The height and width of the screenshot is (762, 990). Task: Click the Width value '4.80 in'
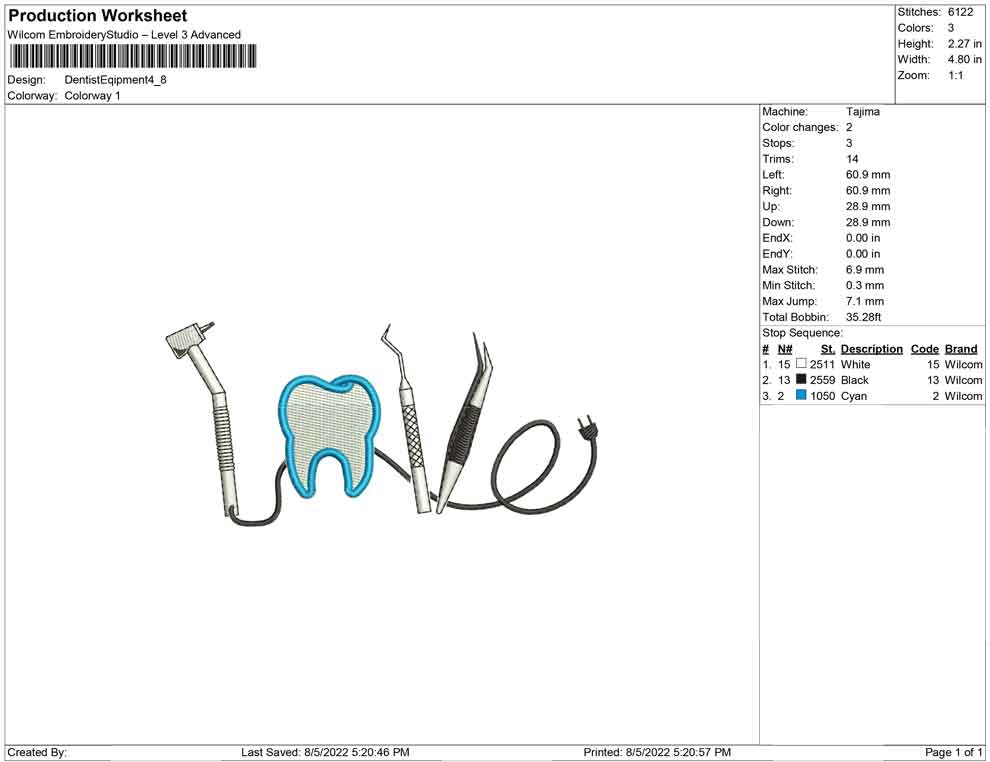point(965,59)
